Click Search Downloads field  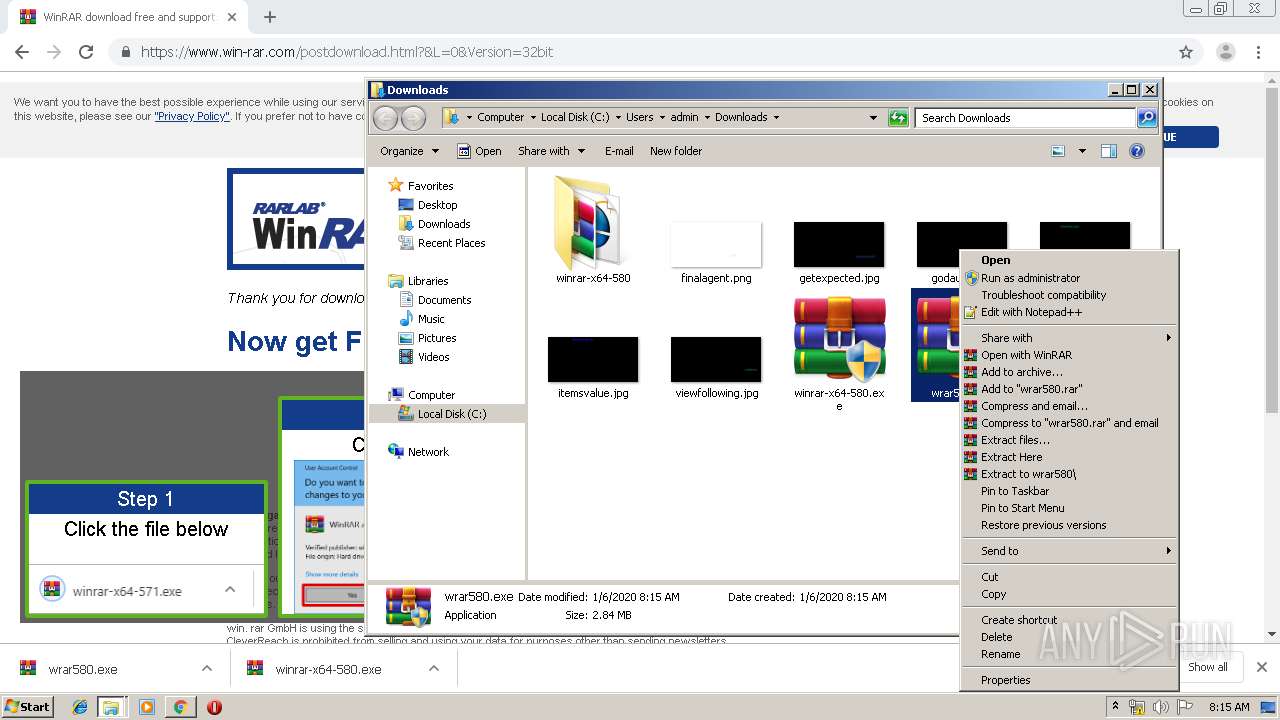pos(1026,118)
